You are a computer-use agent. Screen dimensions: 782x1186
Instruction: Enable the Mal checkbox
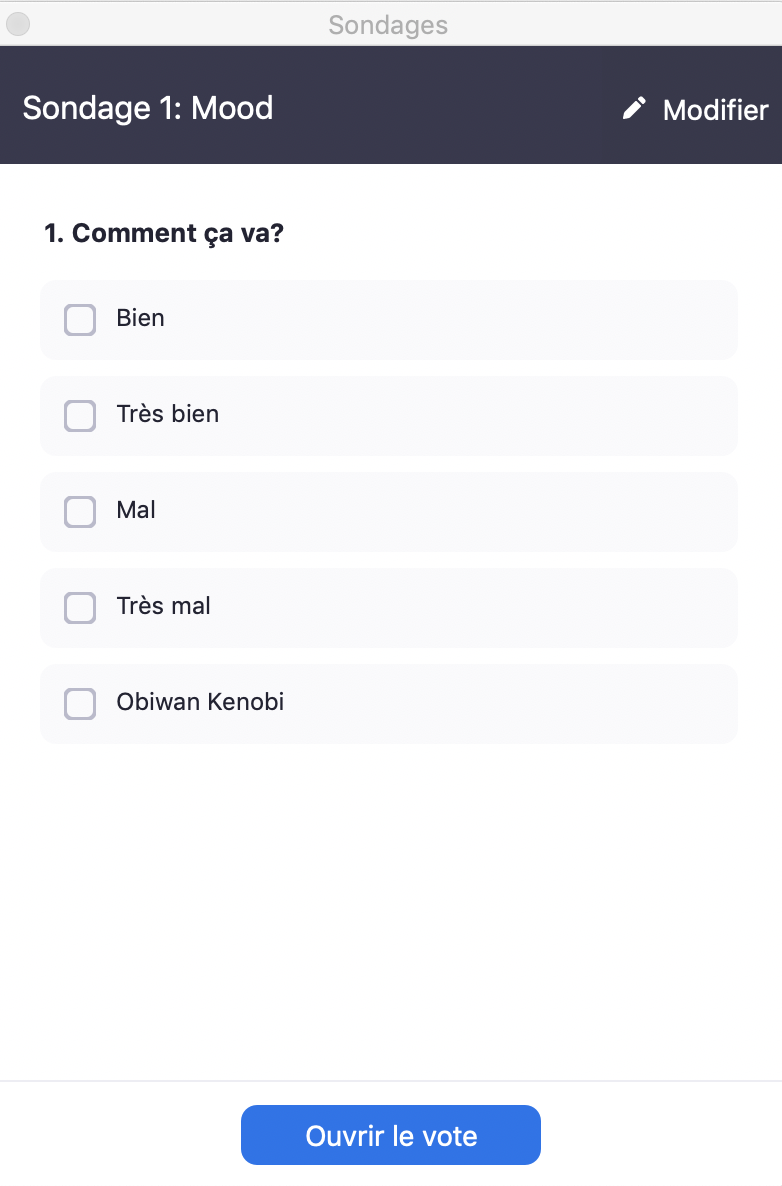pyautogui.click(x=80, y=512)
